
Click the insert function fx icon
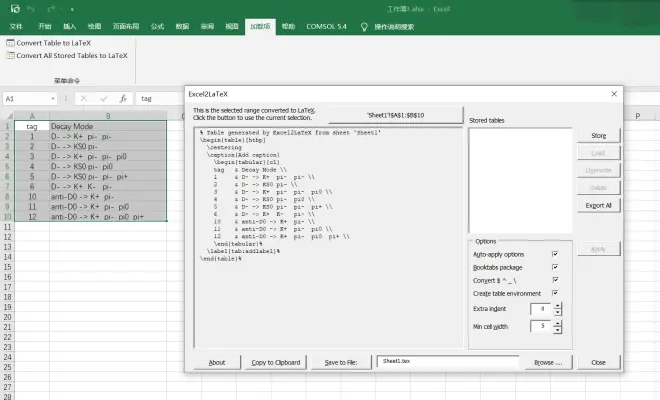click(123, 99)
